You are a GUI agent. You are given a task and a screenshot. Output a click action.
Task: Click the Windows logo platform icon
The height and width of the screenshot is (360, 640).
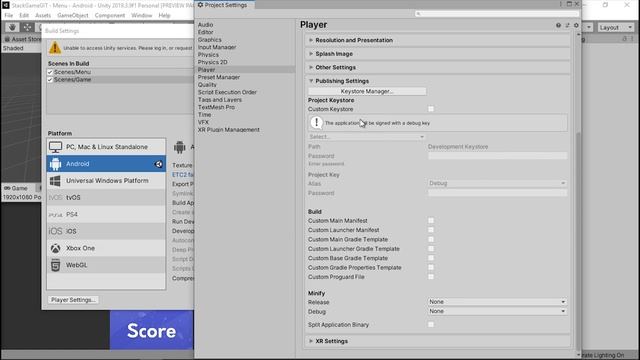[55, 180]
